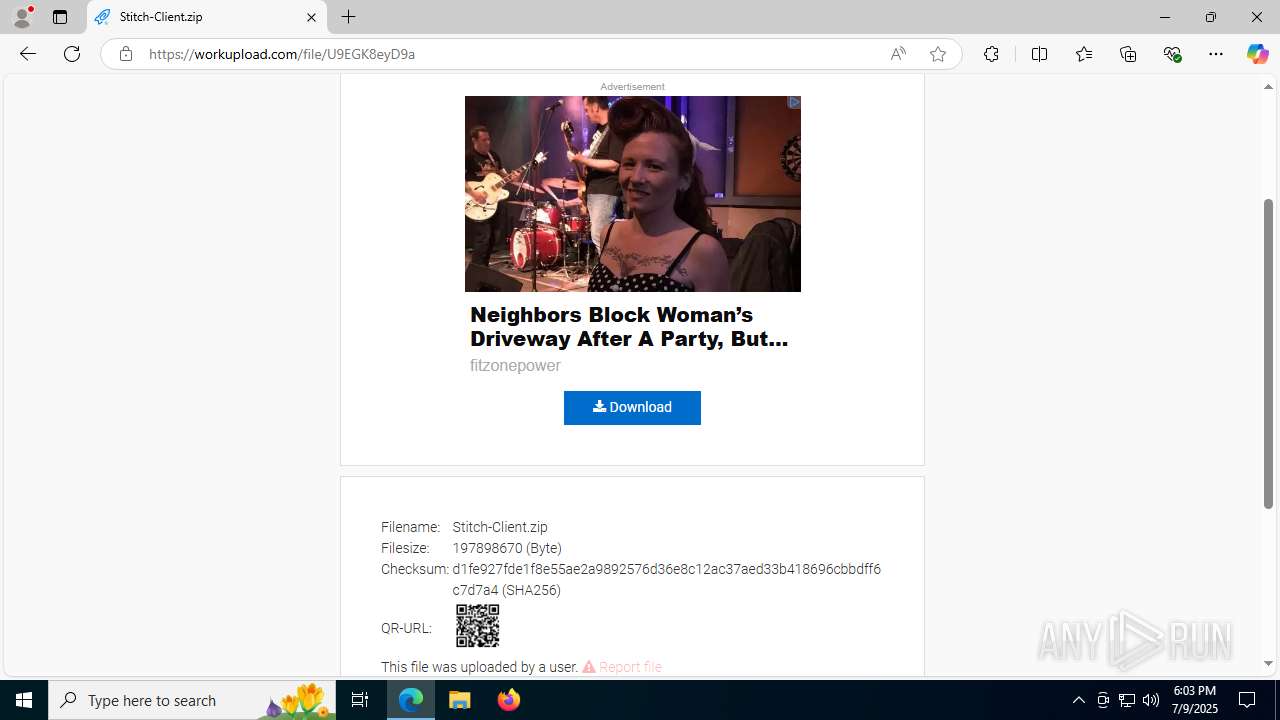Open Settings and more ellipsis menu
The height and width of the screenshot is (720, 1280).
click(x=1216, y=54)
